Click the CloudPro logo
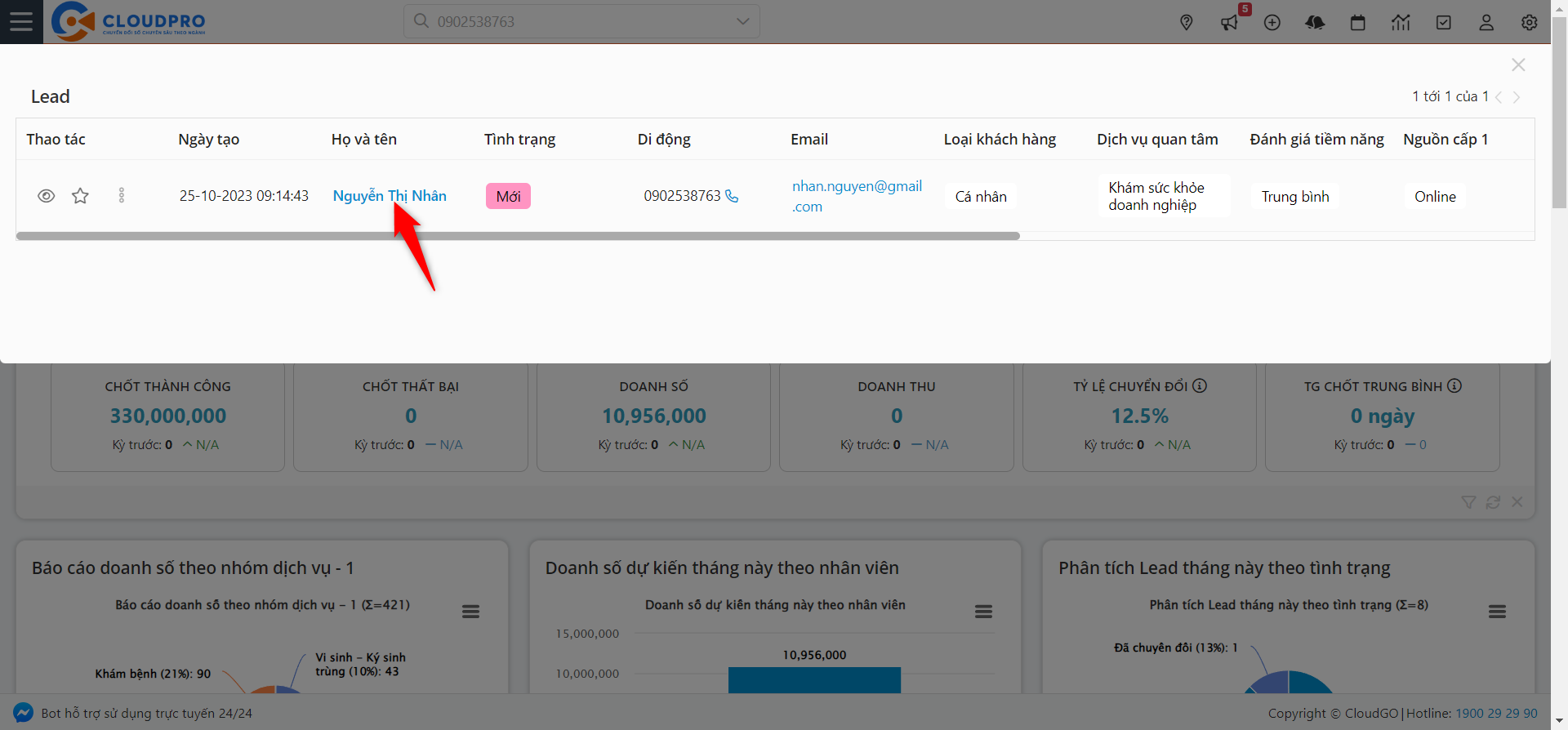Viewport: 1568px width, 730px height. (128, 21)
